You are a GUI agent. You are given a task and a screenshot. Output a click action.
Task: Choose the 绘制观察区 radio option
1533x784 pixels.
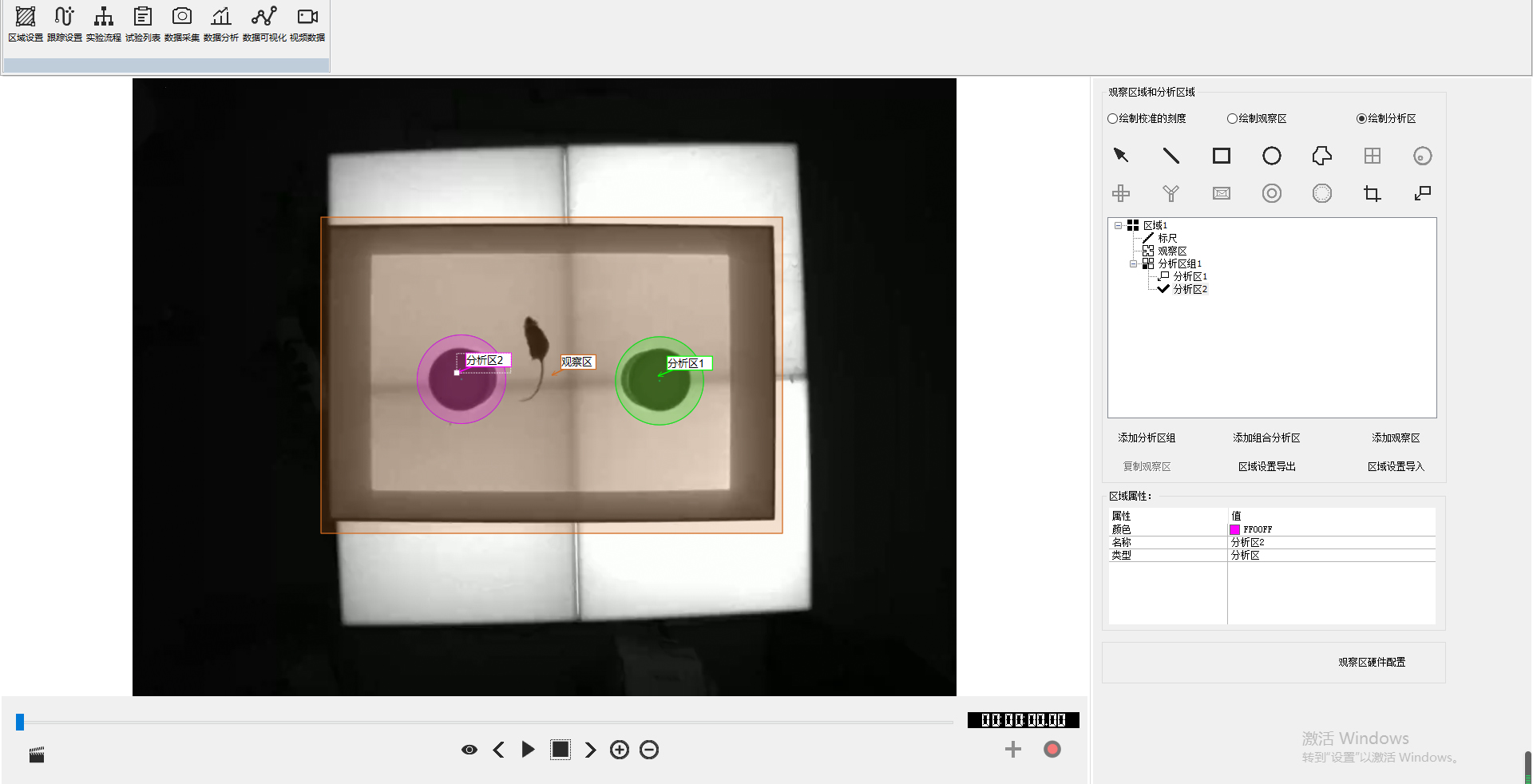(x=1232, y=119)
